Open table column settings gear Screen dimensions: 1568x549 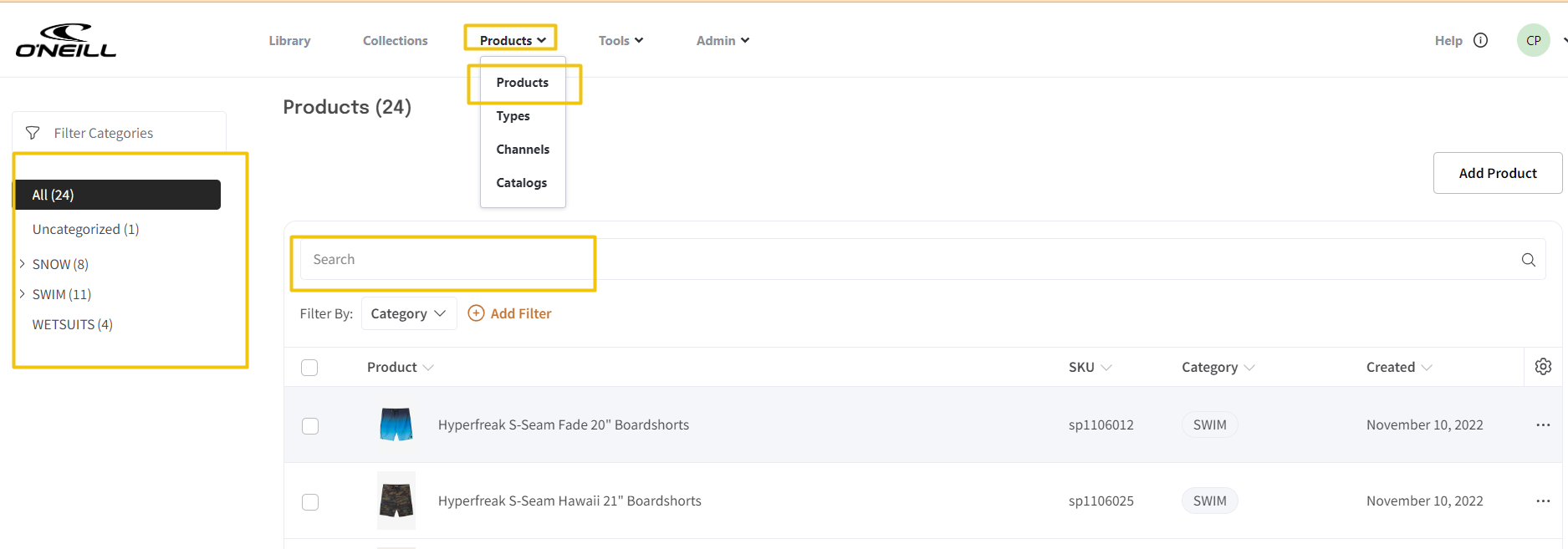pyautogui.click(x=1543, y=367)
